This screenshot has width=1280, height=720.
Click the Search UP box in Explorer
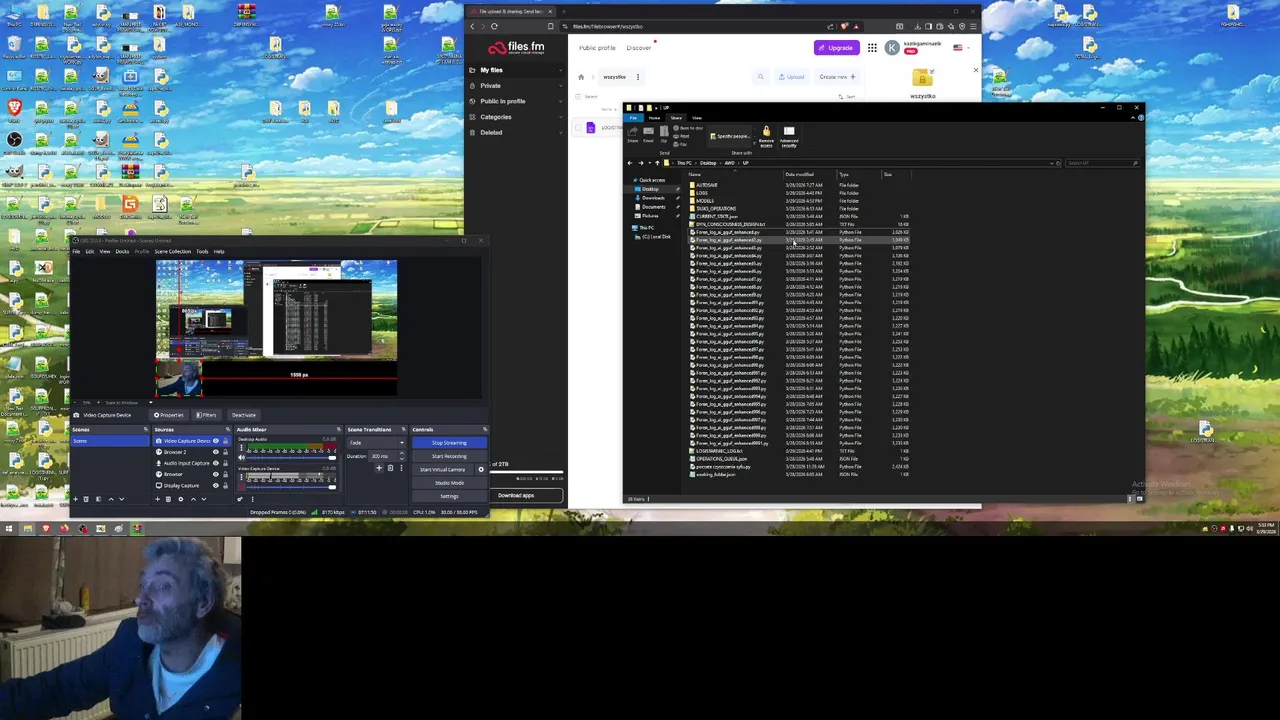coord(1100,163)
